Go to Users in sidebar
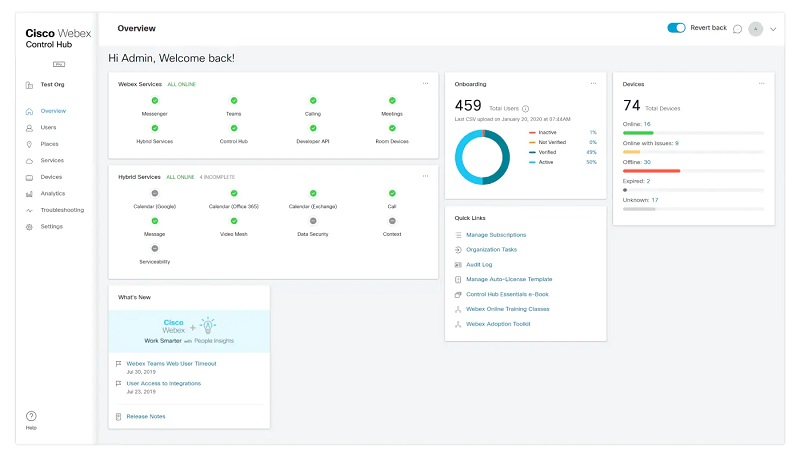 [x=48, y=128]
